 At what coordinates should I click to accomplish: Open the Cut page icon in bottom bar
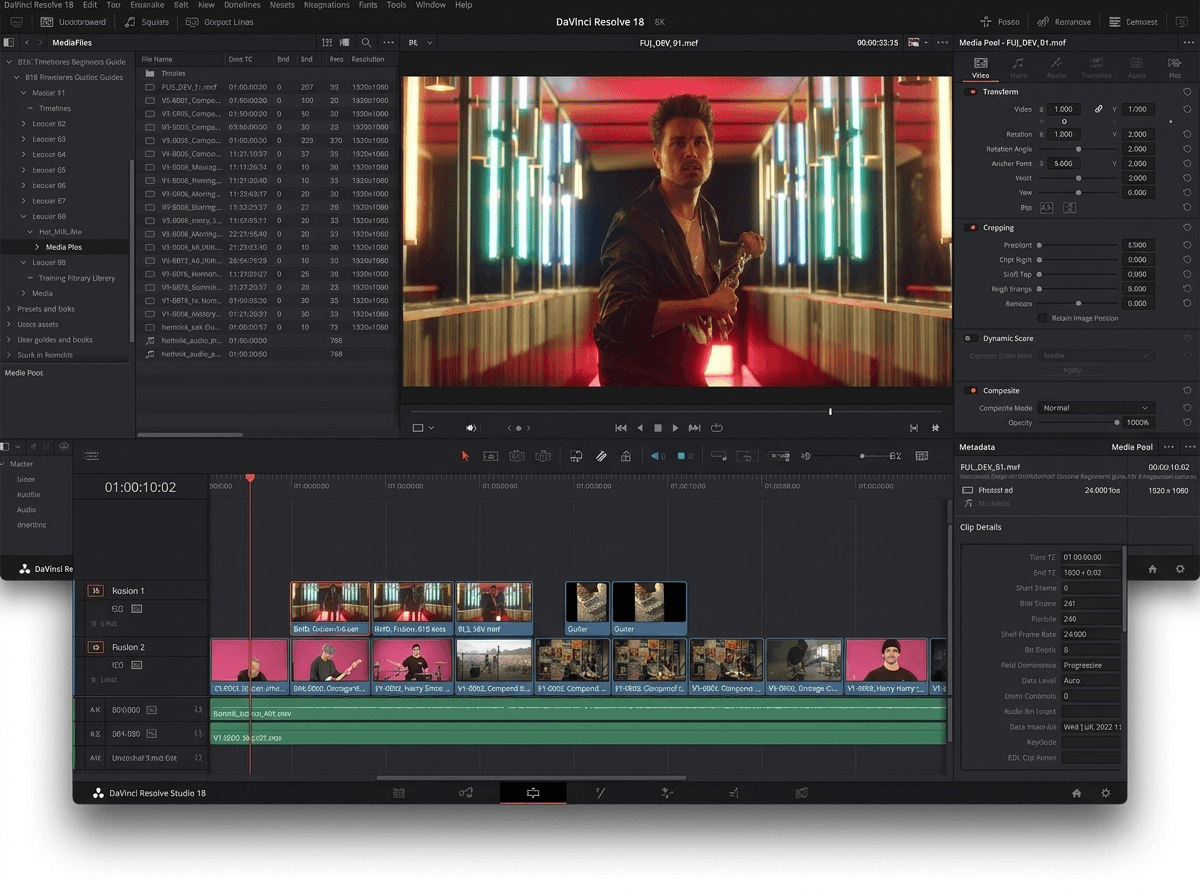point(466,793)
